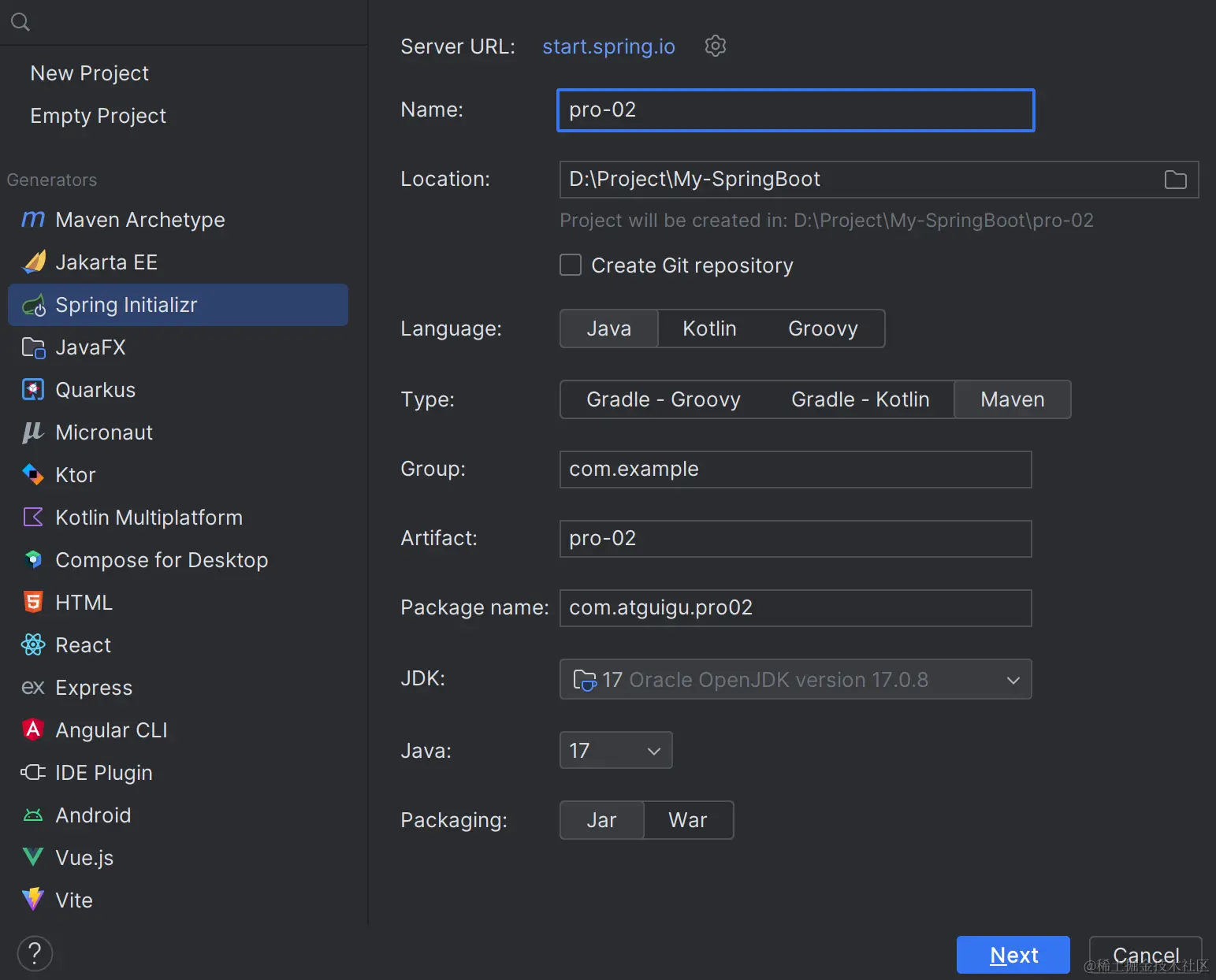The height and width of the screenshot is (980, 1216).
Task: Choose Android generator label
Action: pos(93,815)
